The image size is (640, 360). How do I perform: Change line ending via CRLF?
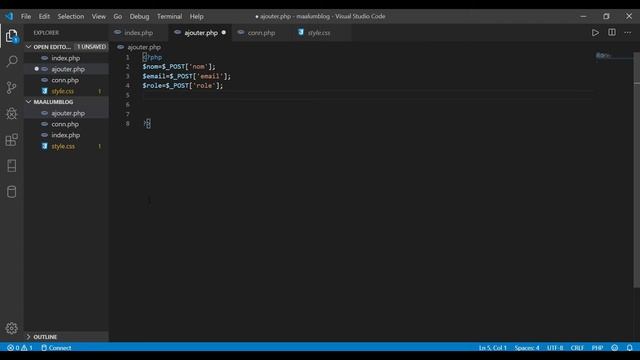click(577, 348)
